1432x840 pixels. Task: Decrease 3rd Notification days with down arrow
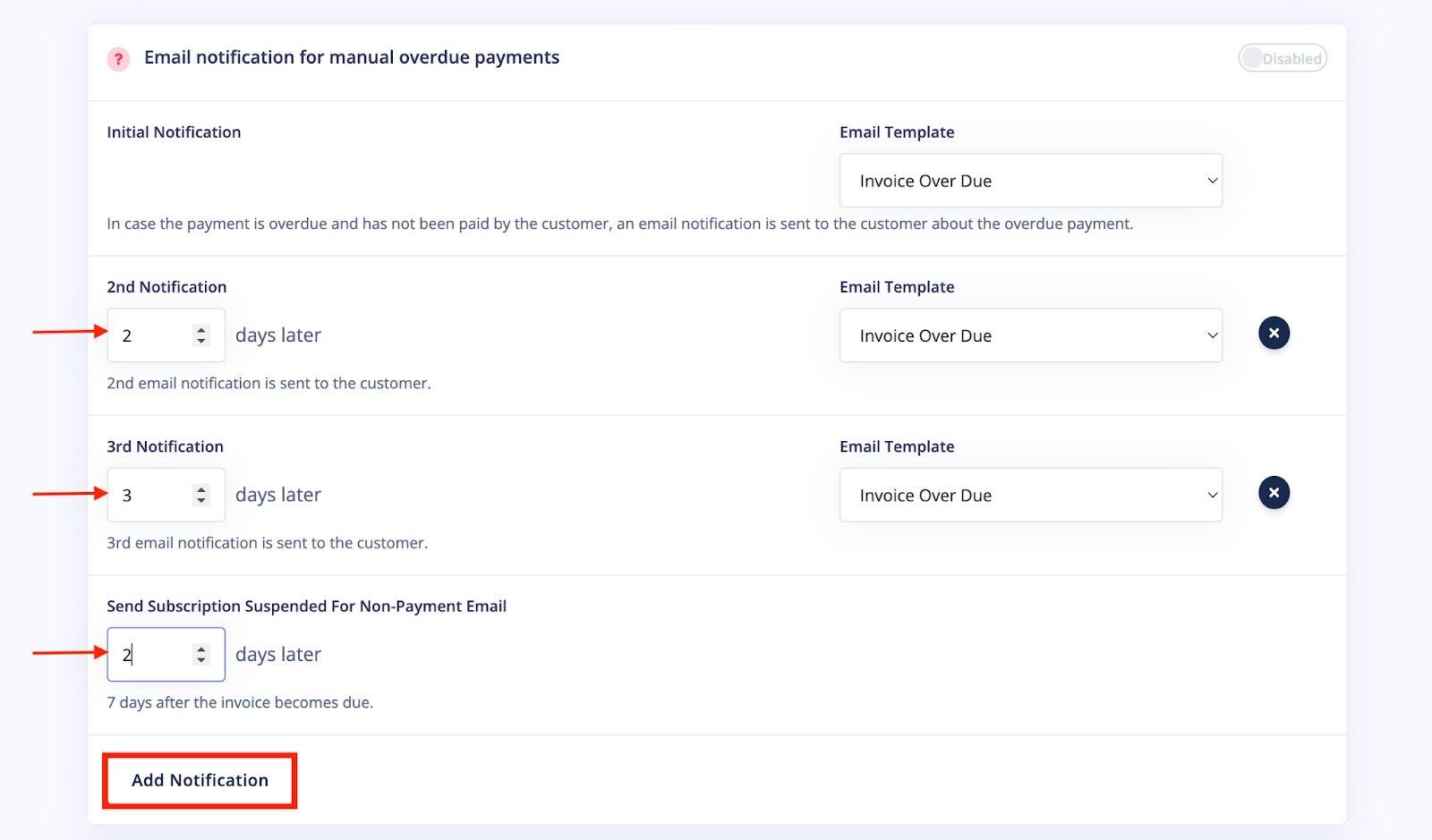tap(201, 500)
